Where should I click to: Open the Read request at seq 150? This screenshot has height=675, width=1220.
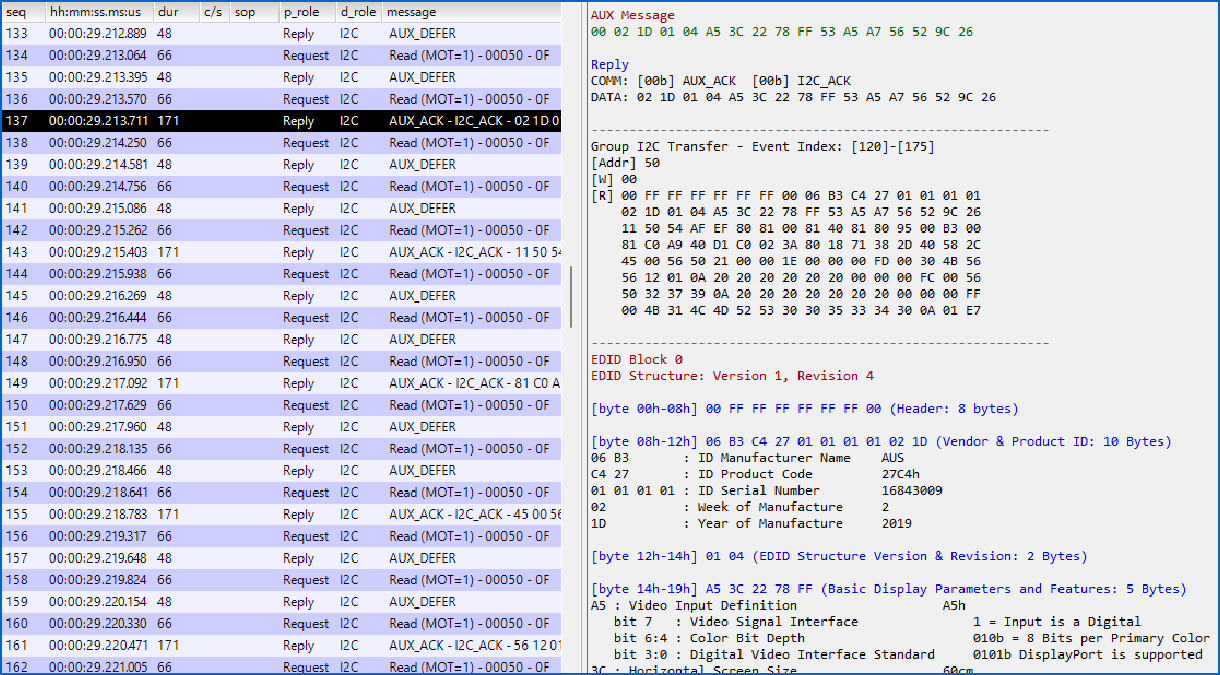click(280, 405)
